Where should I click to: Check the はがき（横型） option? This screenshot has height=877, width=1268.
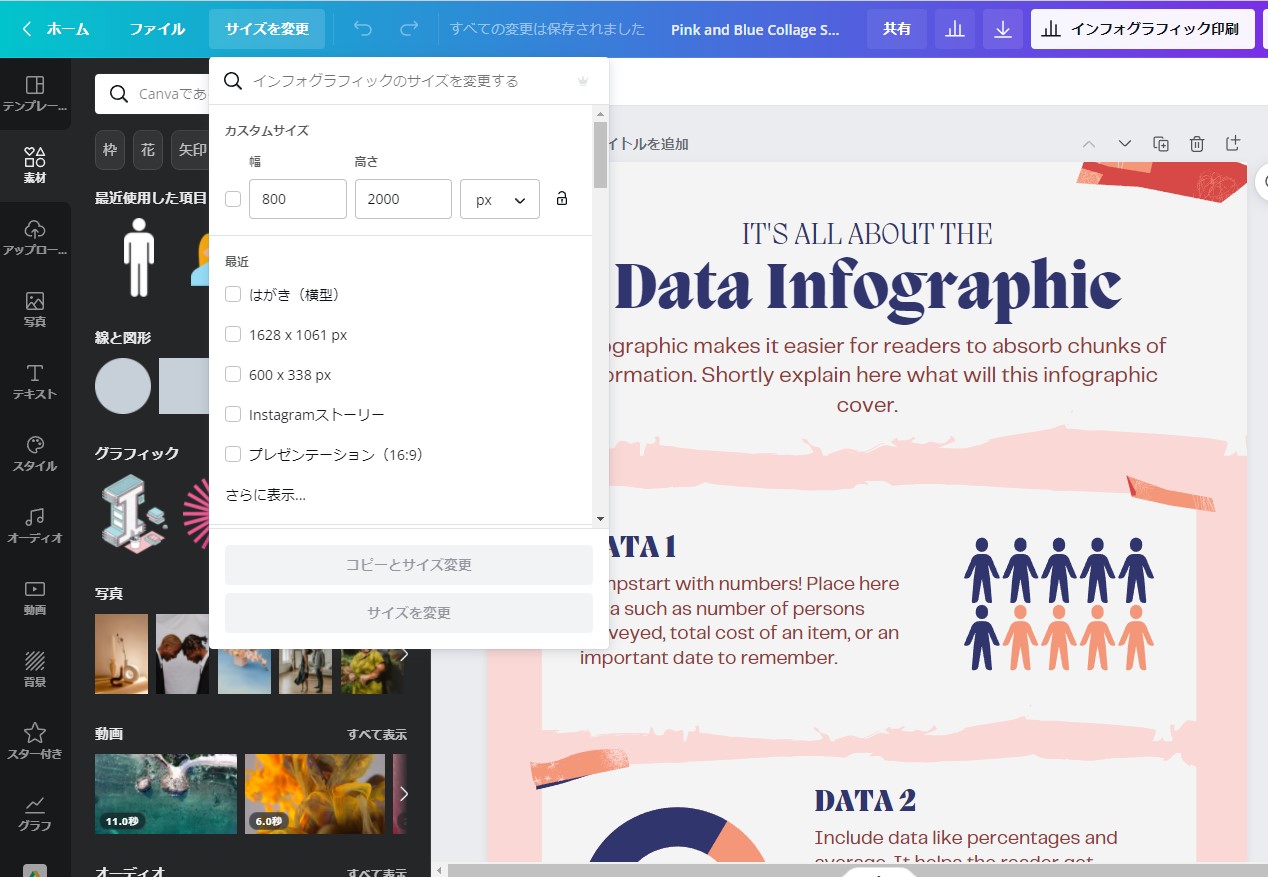click(233, 294)
